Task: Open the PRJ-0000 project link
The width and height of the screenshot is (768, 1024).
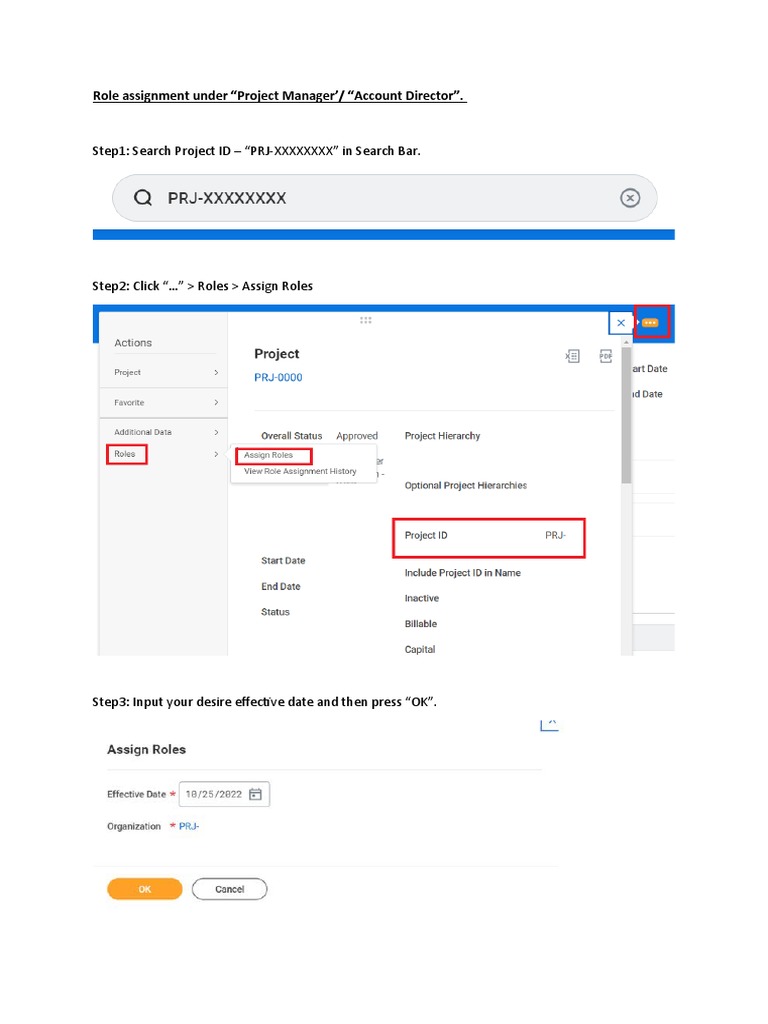Action: (278, 377)
